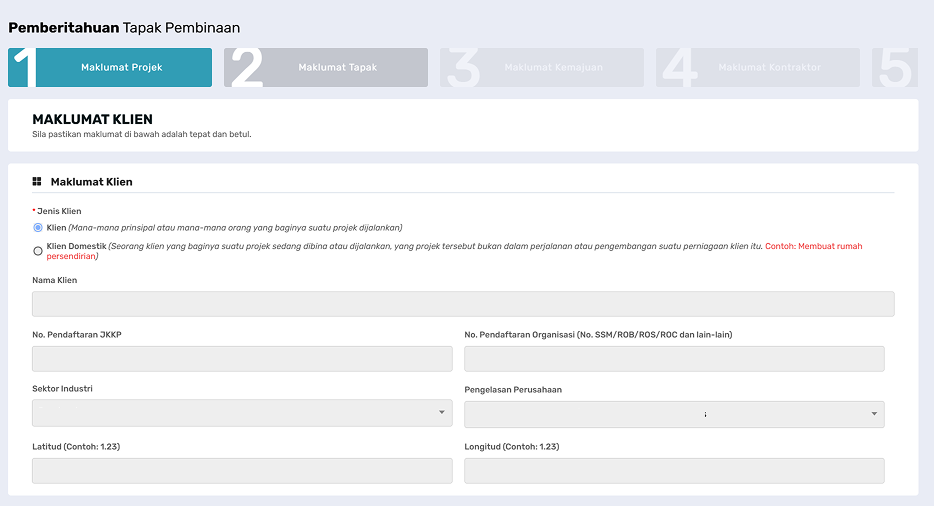The width and height of the screenshot is (934, 506).
Task: Click the large step number 3
Action: [463, 68]
